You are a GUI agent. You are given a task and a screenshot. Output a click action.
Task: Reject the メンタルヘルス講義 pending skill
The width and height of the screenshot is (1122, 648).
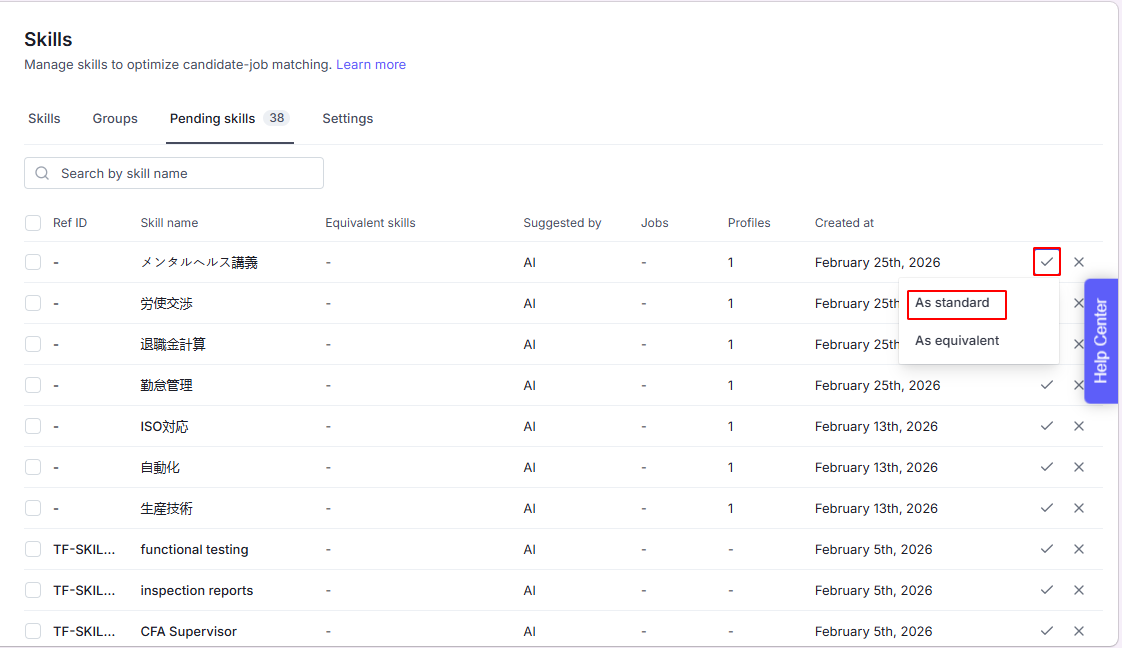1079,262
